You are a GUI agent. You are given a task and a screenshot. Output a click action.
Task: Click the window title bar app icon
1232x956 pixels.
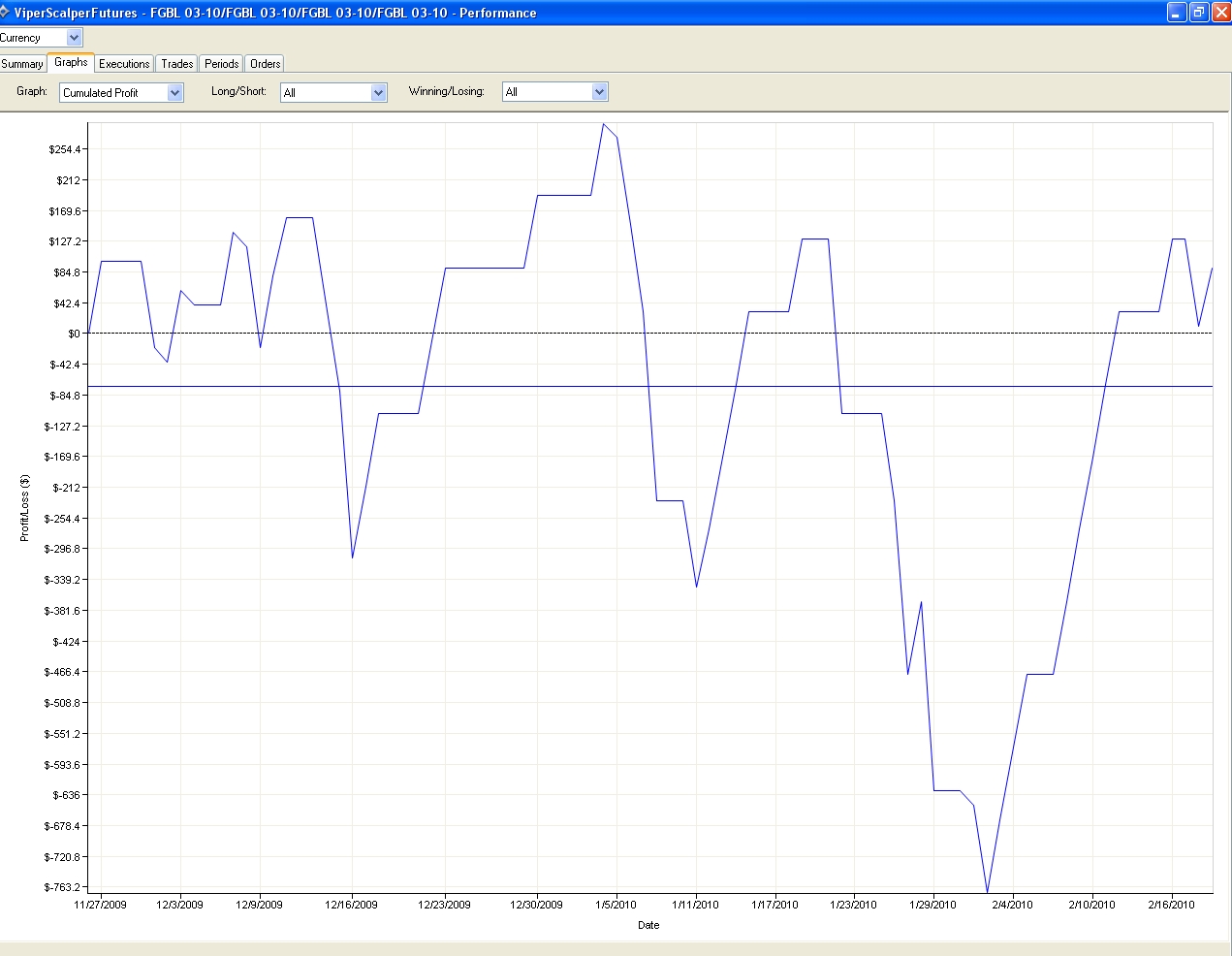[x=6, y=13]
